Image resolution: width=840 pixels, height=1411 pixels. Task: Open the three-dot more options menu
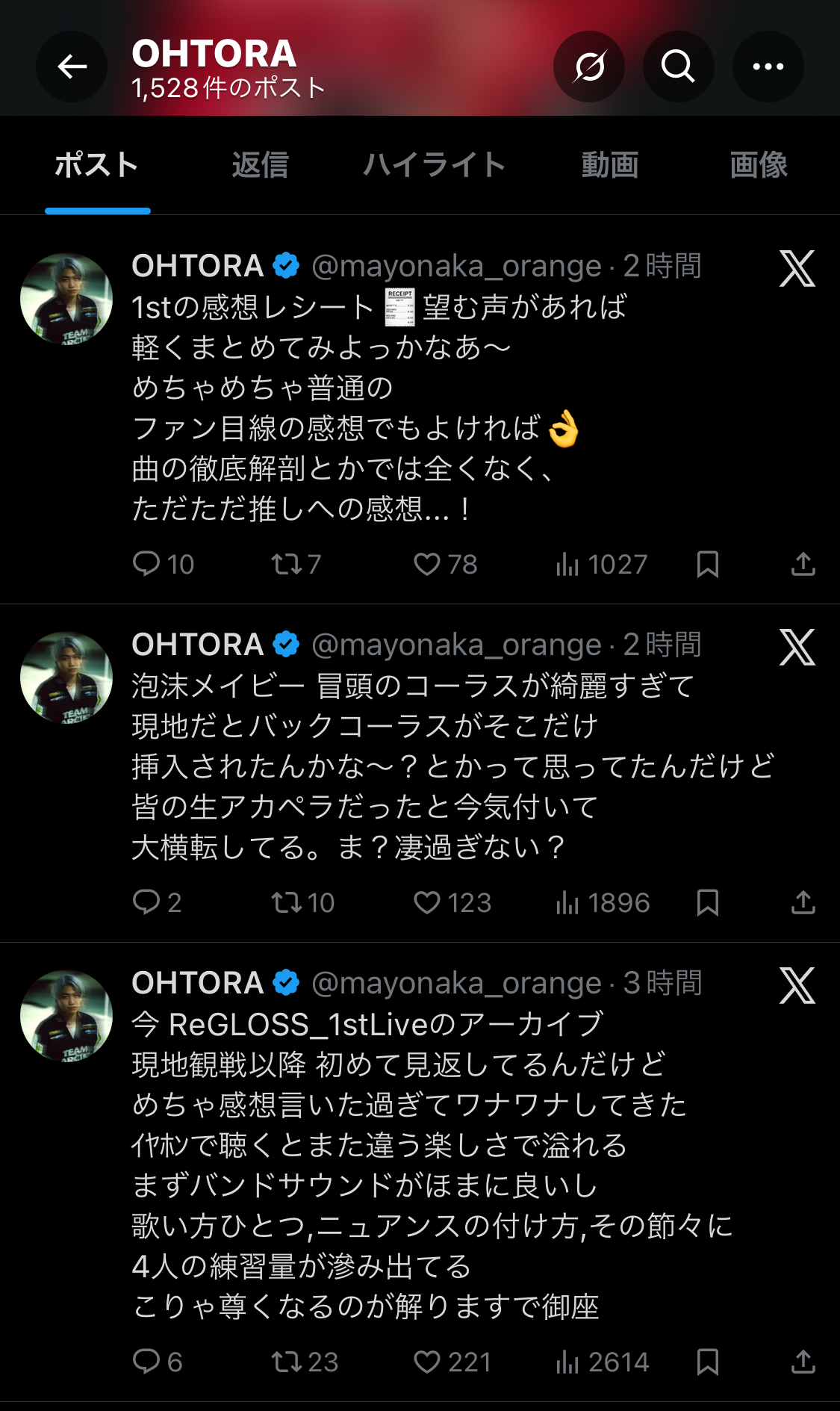[x=768, y=67]
